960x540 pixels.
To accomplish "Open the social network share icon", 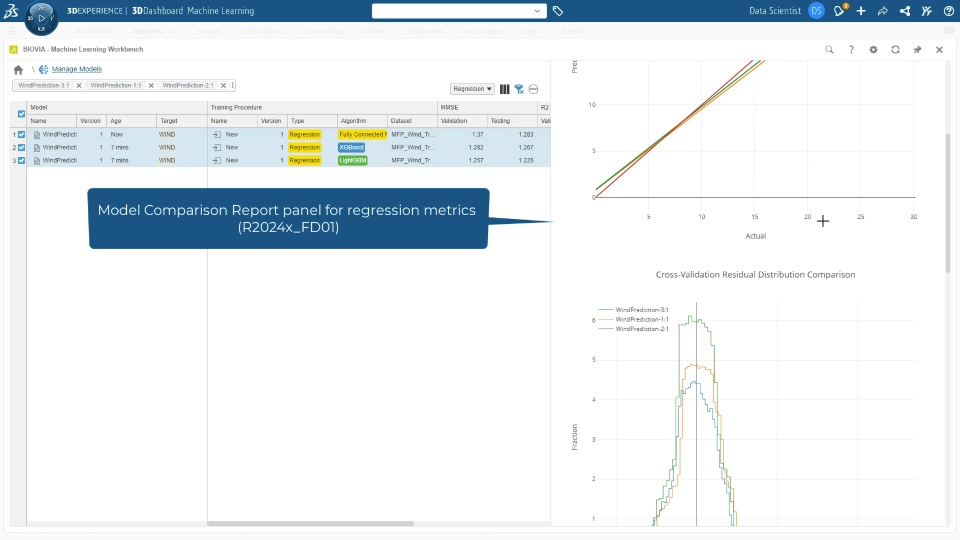I will 905,11.
